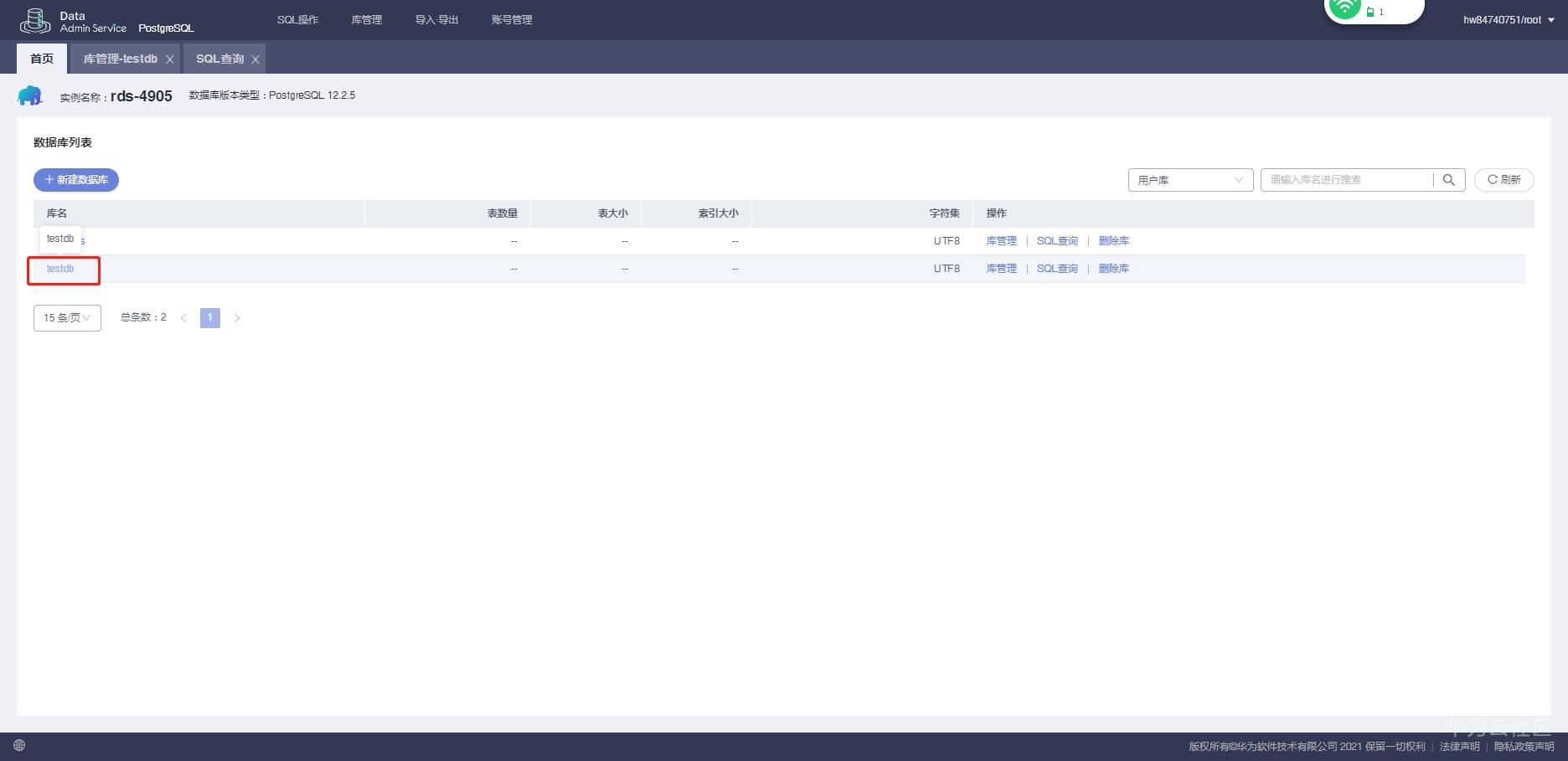Screen dimensions: 1568x761
Task: Click the 刷新 refresh button
Action: [x=1504, y=180]
